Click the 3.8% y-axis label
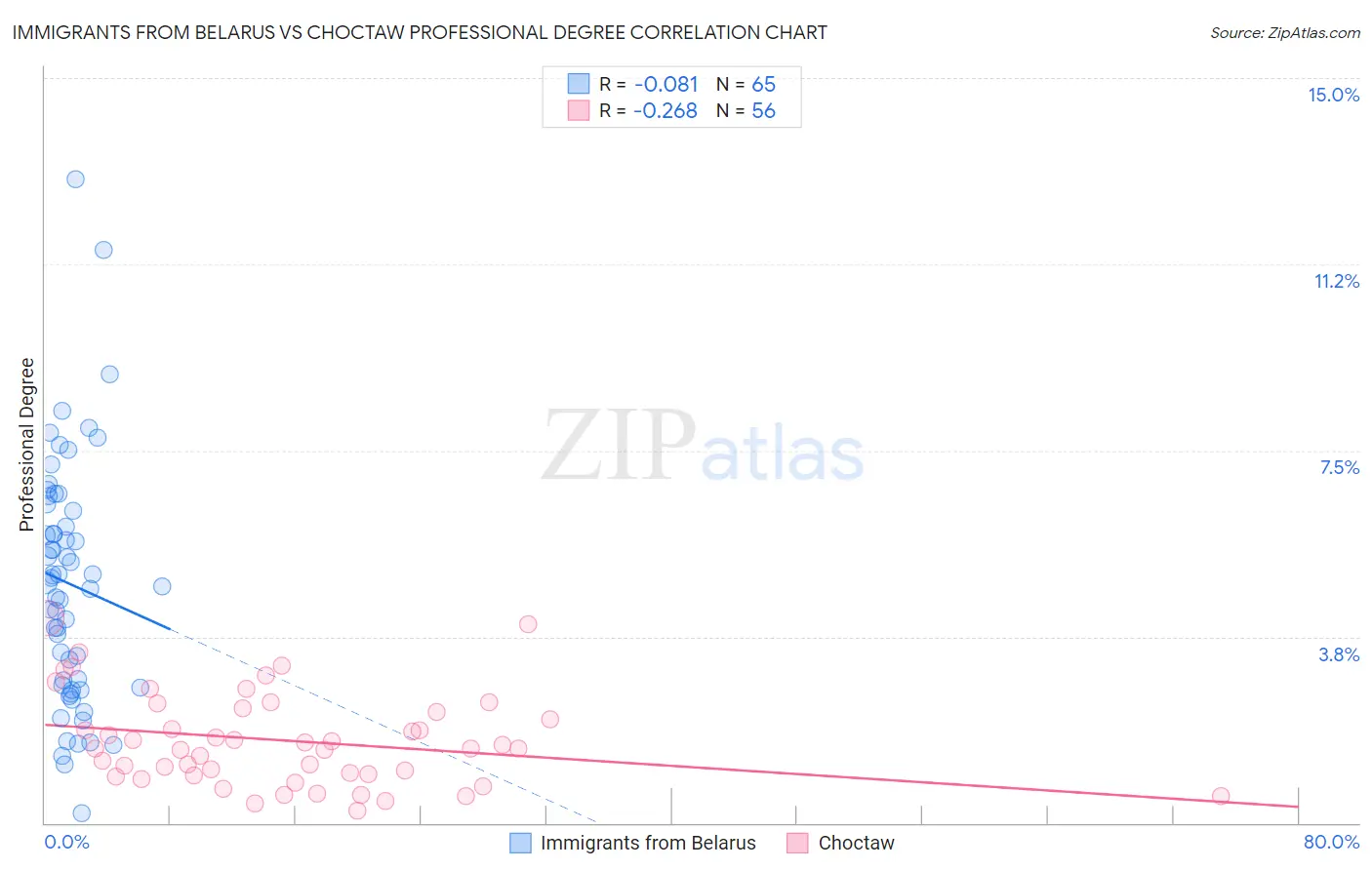The image size is (1372, 870). click(1339, 654)
